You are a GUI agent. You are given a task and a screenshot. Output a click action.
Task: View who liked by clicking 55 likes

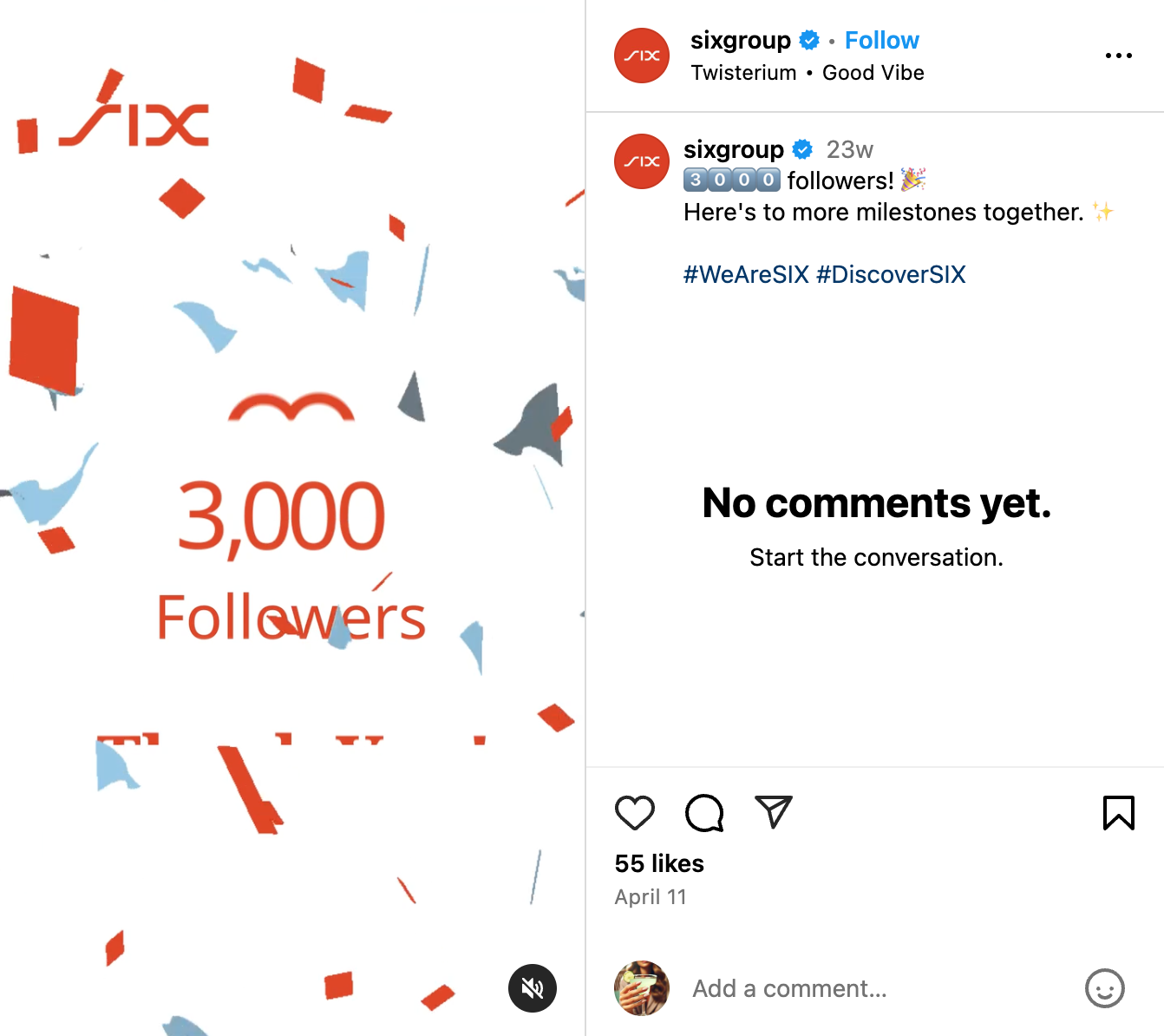(659, 863)
